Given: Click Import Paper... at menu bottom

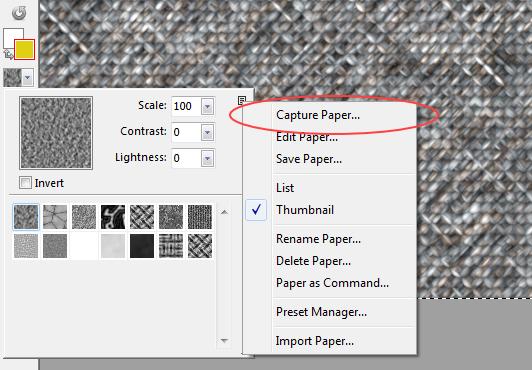Looking at the screenshot, I should click(x=315, y=341).
